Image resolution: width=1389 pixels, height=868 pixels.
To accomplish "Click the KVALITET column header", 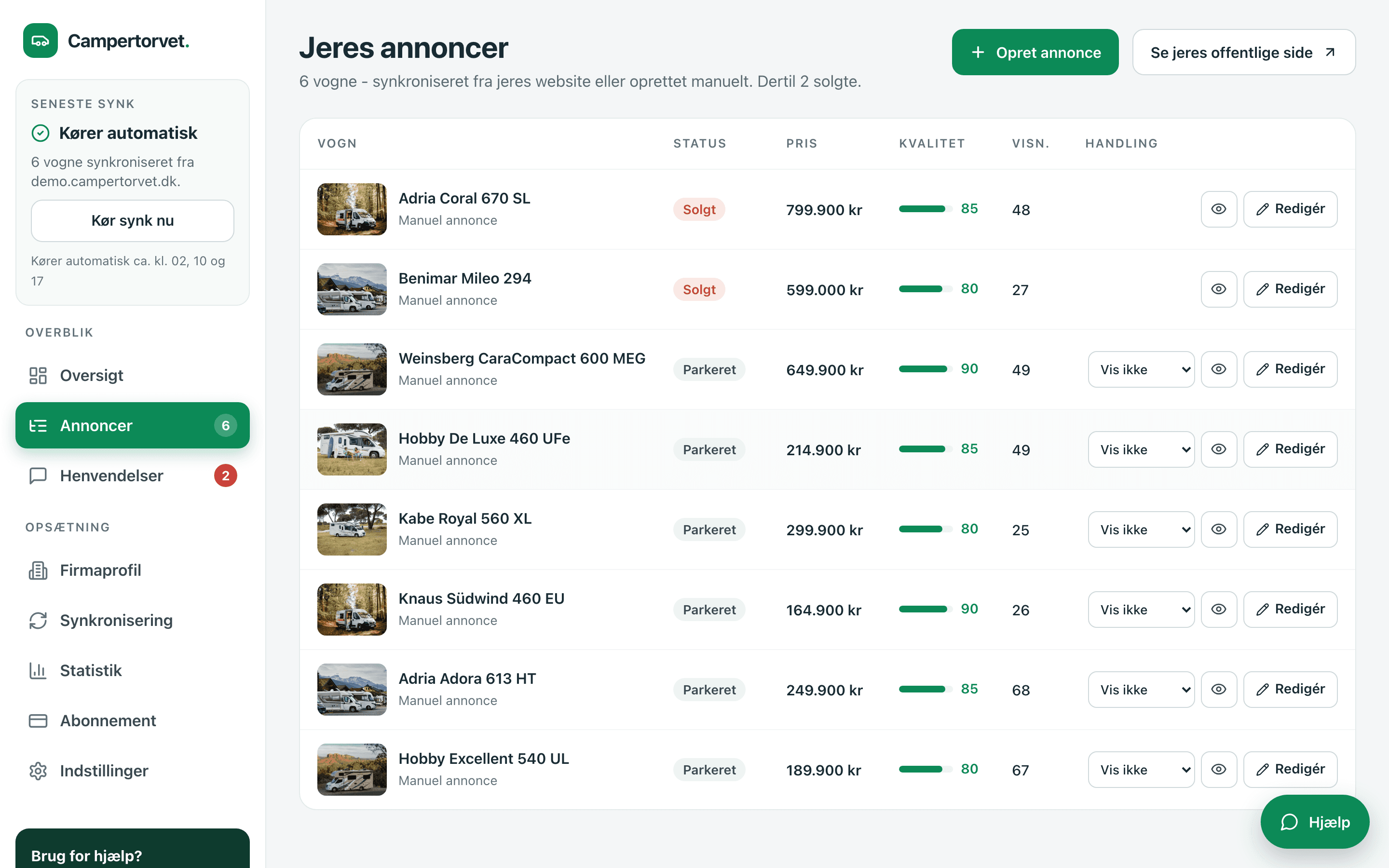I will [932, 144].
